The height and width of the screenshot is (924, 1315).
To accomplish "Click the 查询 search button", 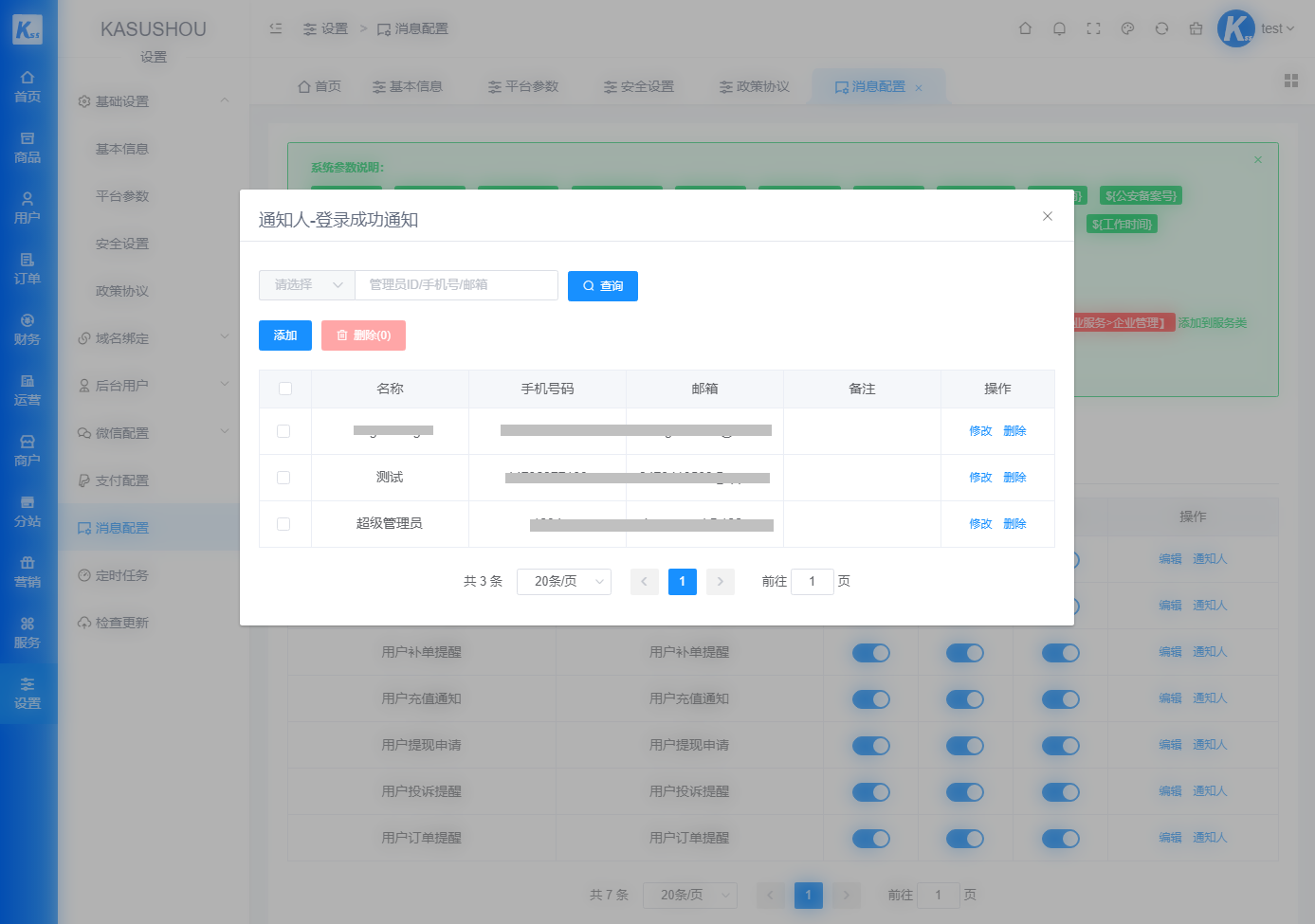I will point(603,286).
